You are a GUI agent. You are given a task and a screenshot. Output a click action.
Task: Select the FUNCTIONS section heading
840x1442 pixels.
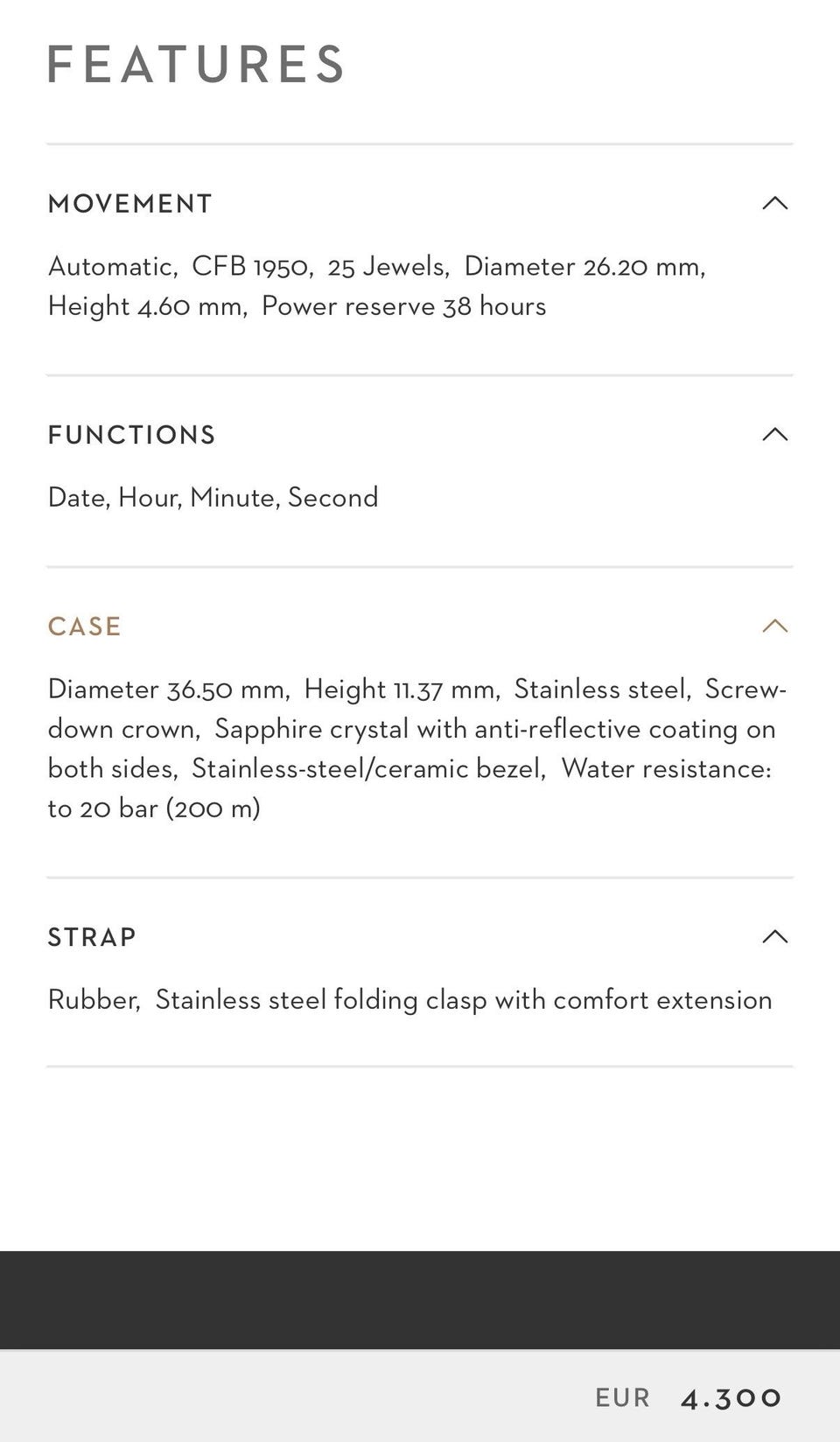131,435
